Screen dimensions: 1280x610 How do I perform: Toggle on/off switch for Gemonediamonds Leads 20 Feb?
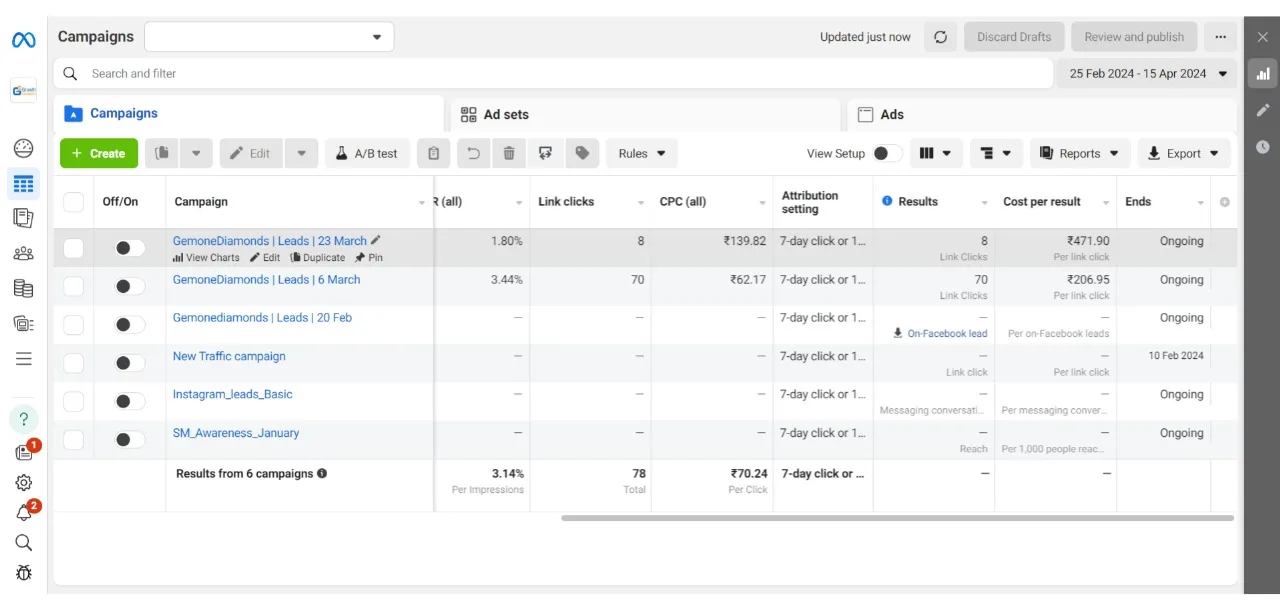pyautogui.click(x=129, y=325)
